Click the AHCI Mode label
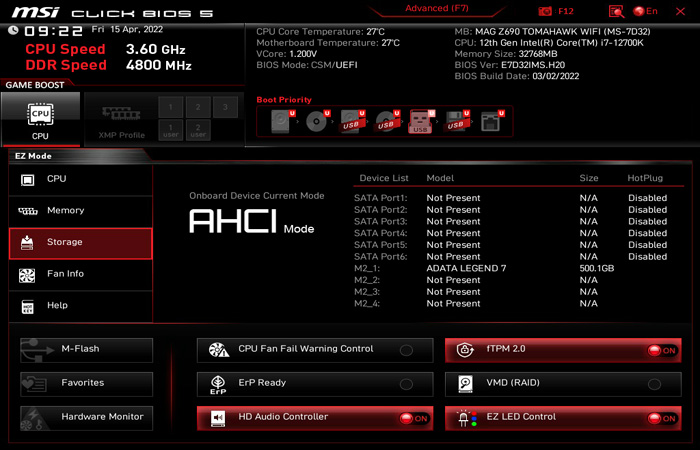The height and width of the screenshot is (450, 700). (252, 221)
